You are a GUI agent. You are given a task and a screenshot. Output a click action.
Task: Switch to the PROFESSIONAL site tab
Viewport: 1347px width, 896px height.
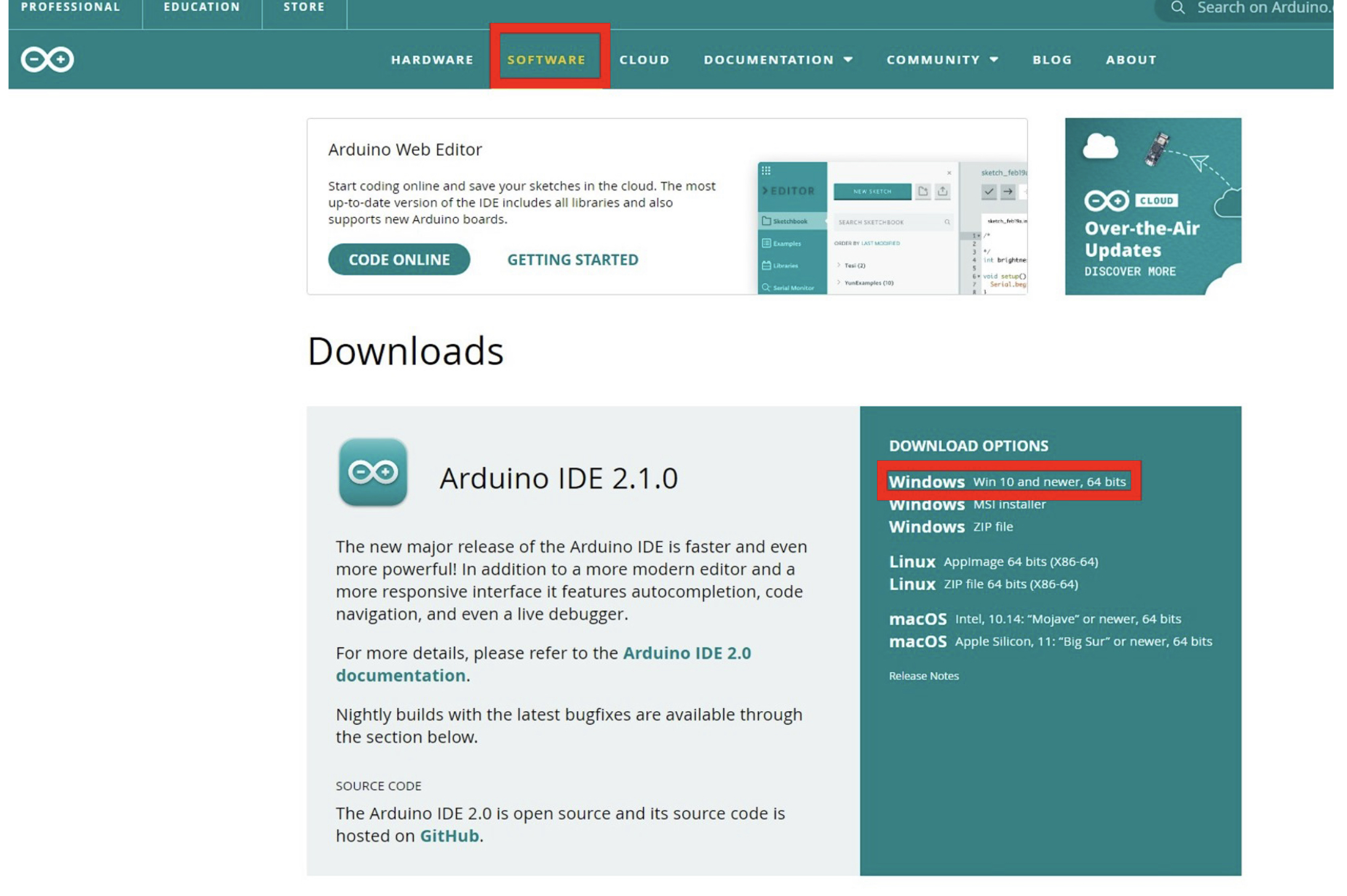coord(71,7)
